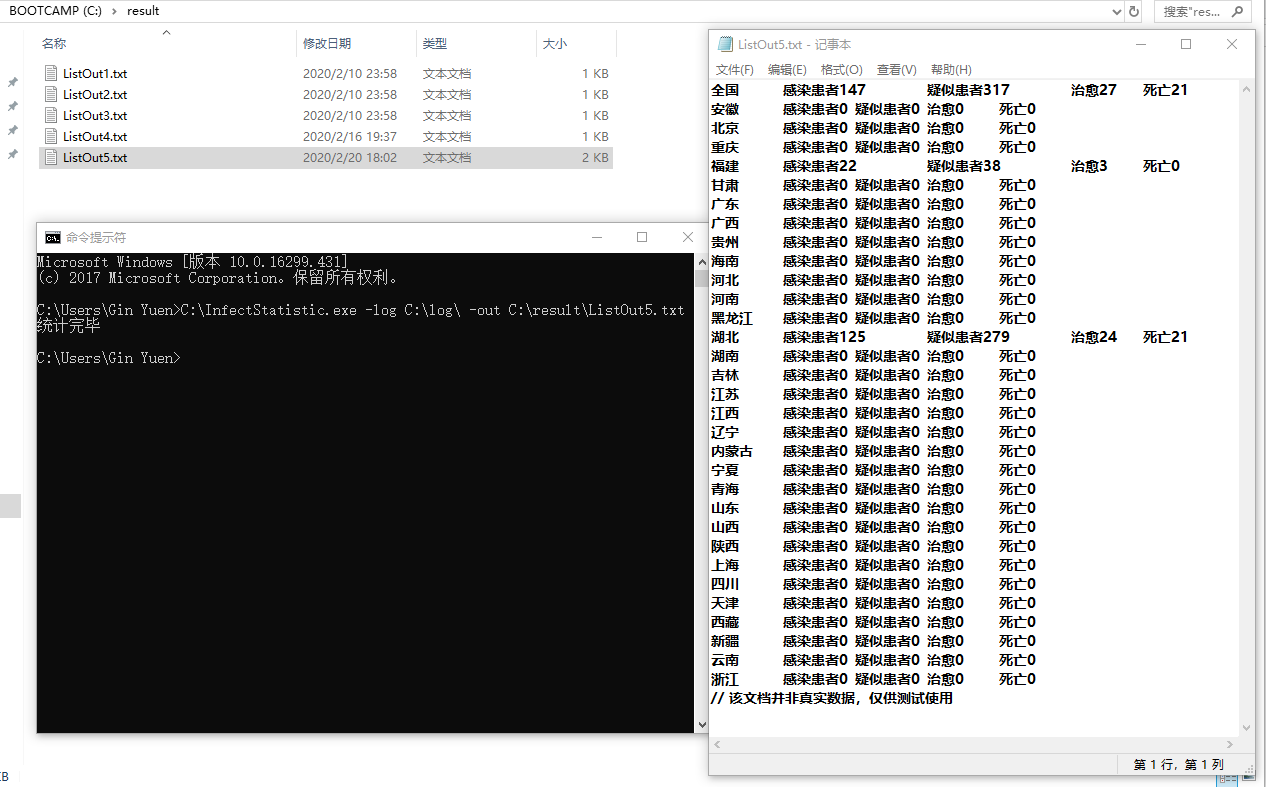Screen dimensions: 1266x787
Task: Click Notepad vertical scrollbar up arrow
Action: (x=1246, y=89)
